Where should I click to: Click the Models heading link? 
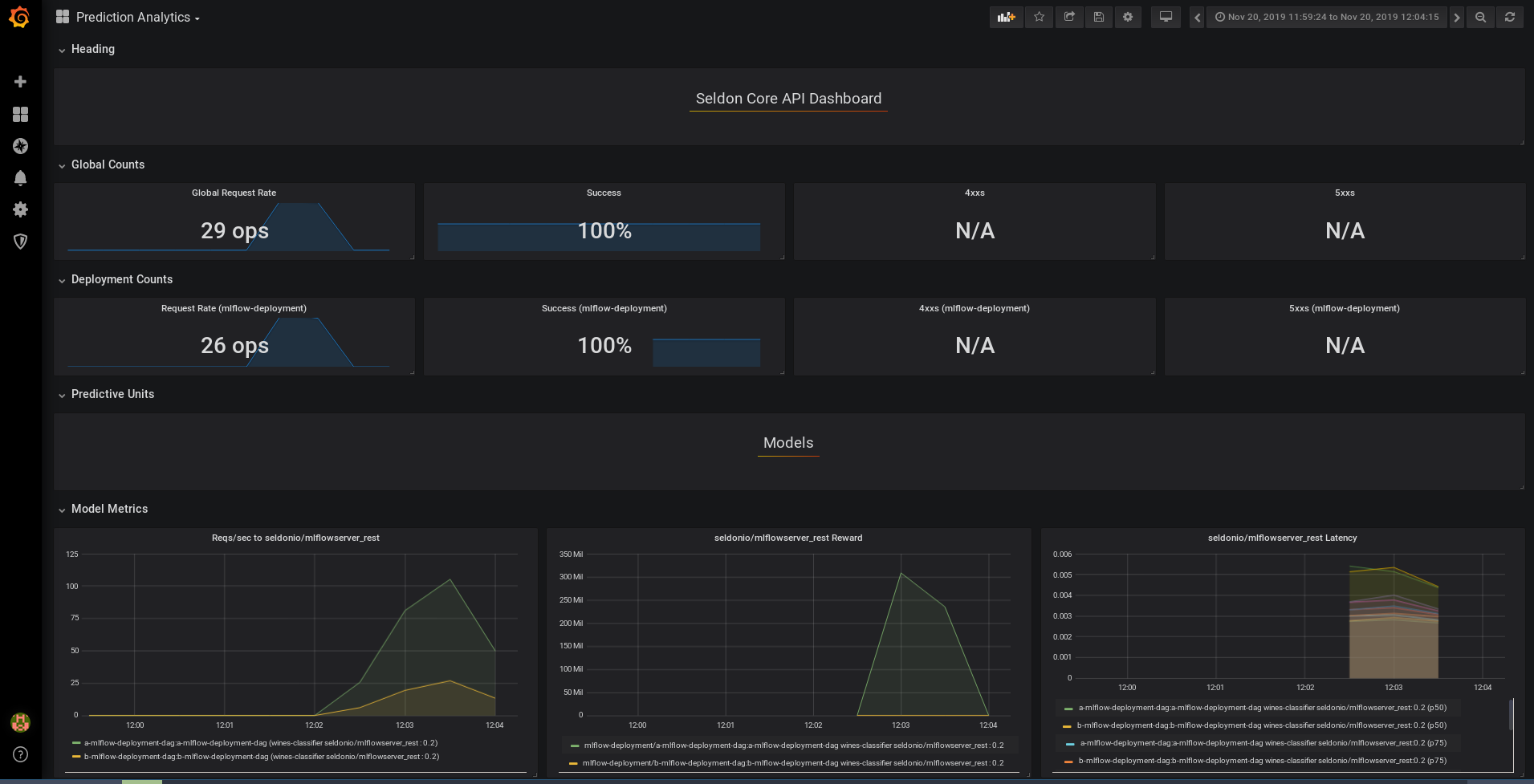pyautogui.click(x=788, y=442)
